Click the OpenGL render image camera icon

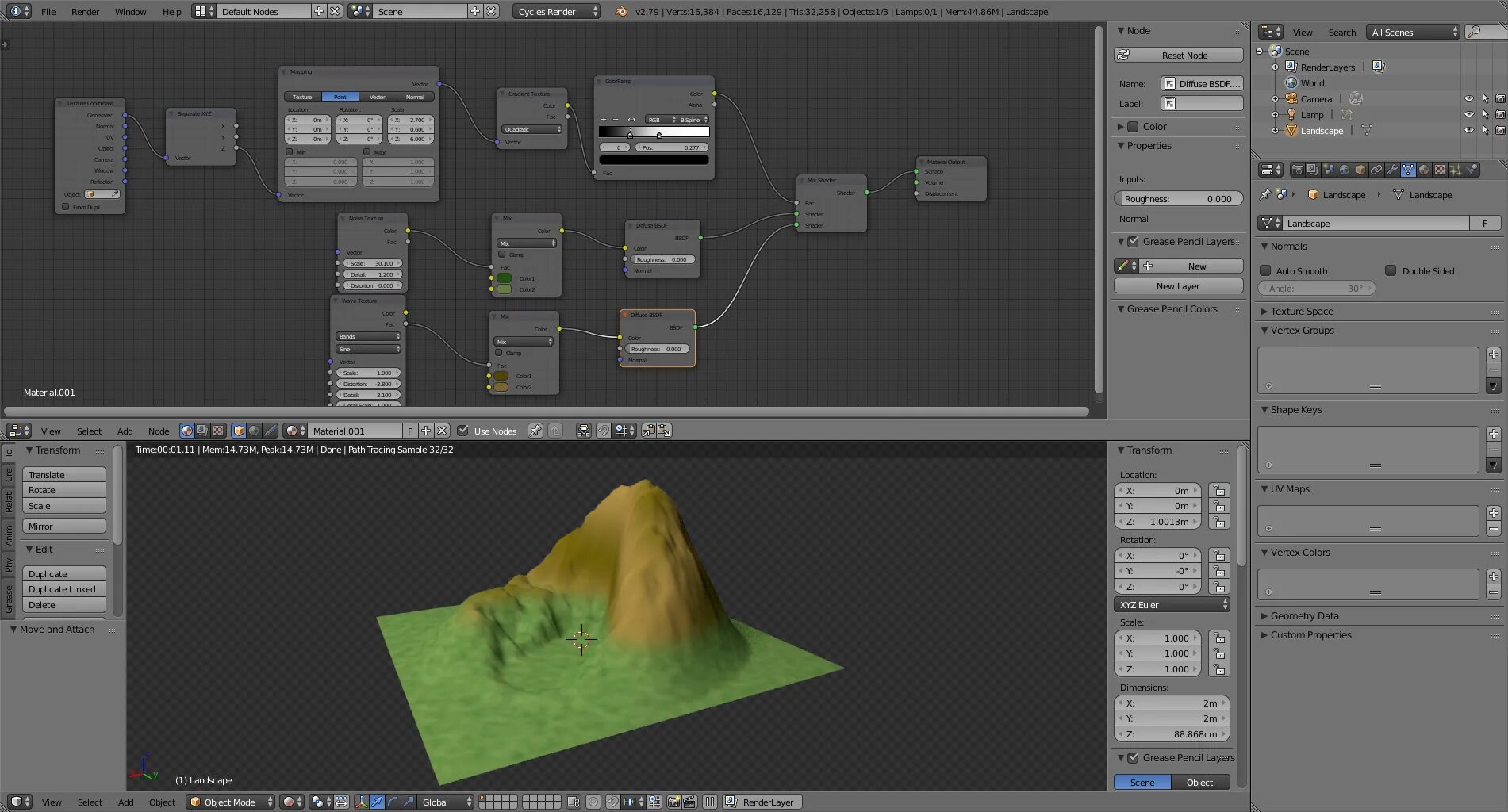[673, 802]
